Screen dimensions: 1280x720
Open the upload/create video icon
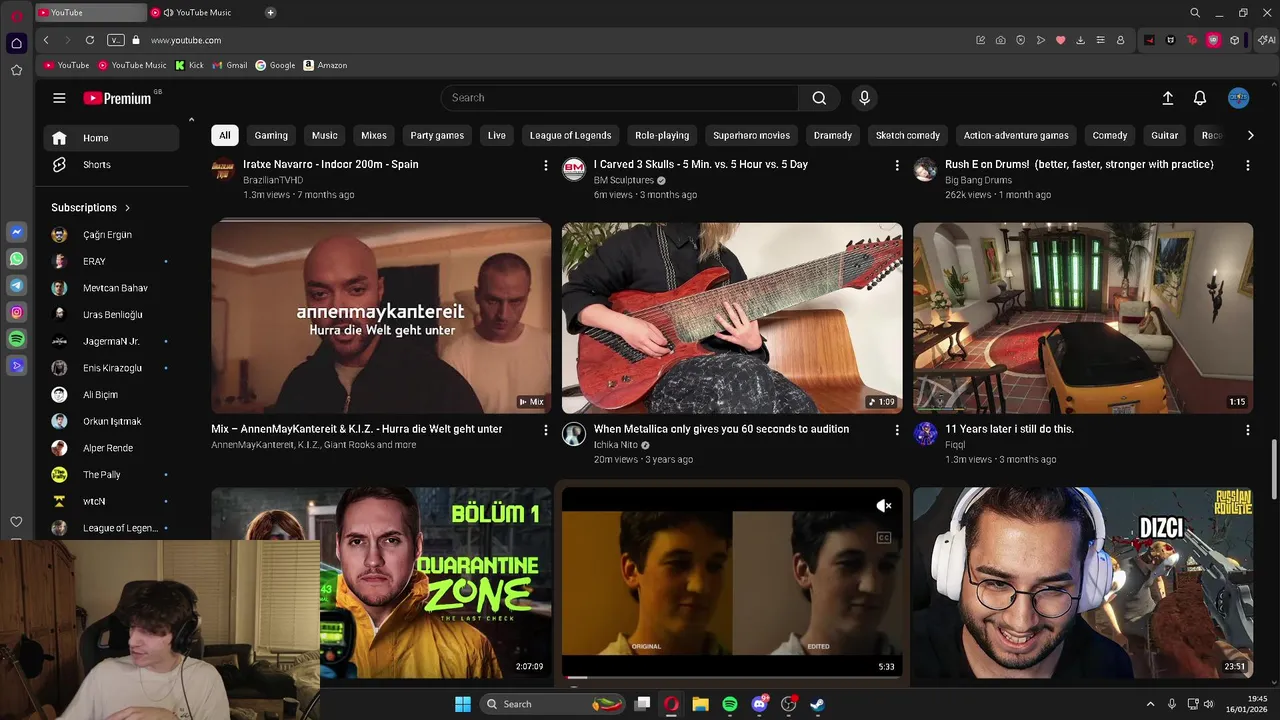click(x=1167, y=98)
